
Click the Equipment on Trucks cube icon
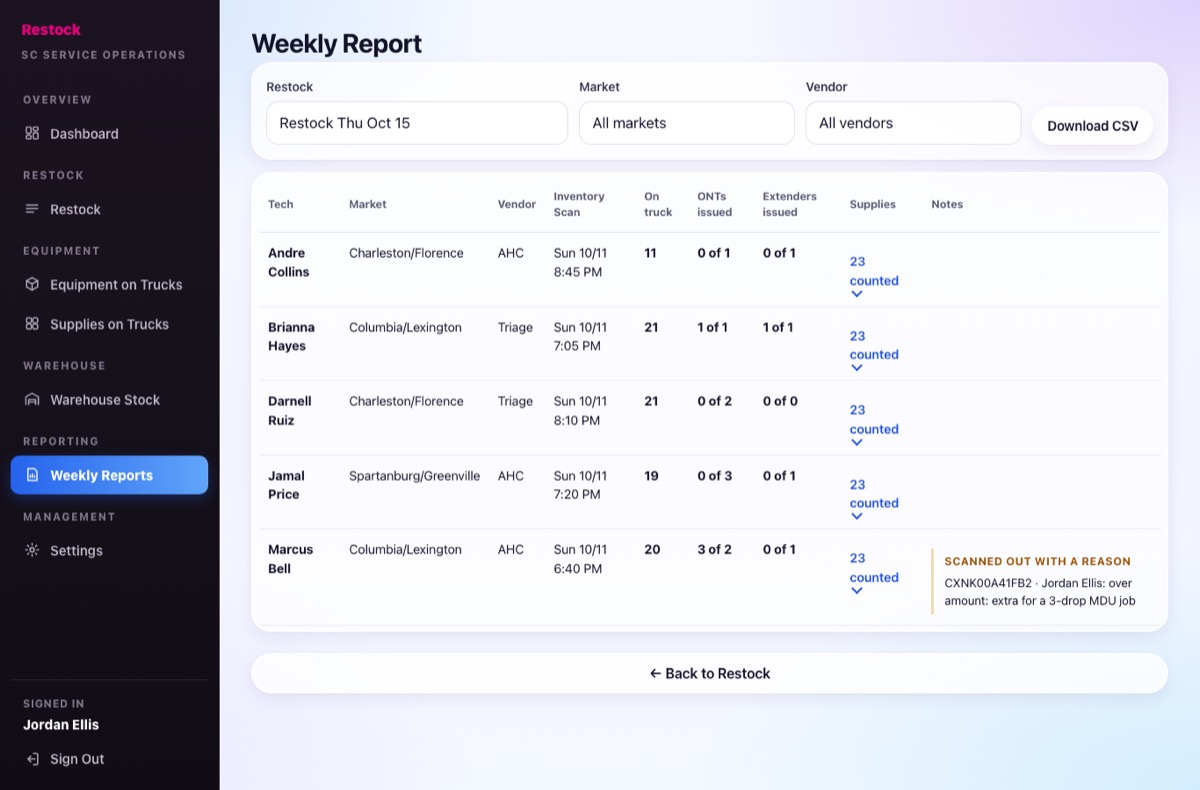click(32, 284)
